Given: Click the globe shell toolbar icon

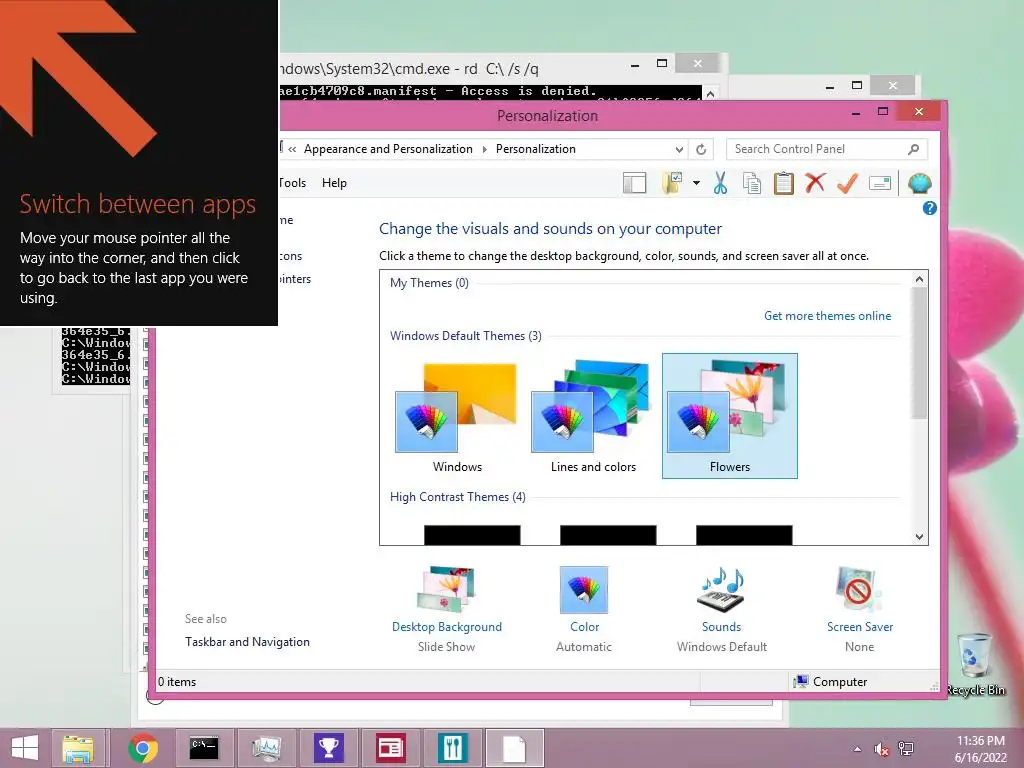Looking at the screenshot, I should coord(920,184).
